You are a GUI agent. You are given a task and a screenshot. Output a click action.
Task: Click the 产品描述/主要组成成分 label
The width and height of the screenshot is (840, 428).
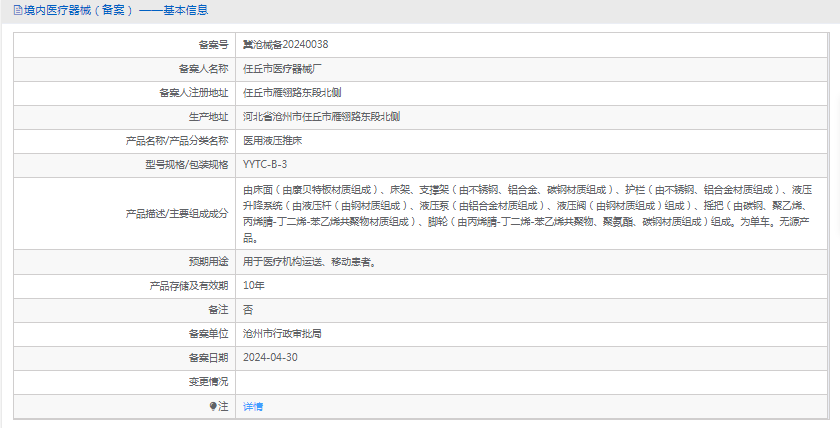[177, 214]
